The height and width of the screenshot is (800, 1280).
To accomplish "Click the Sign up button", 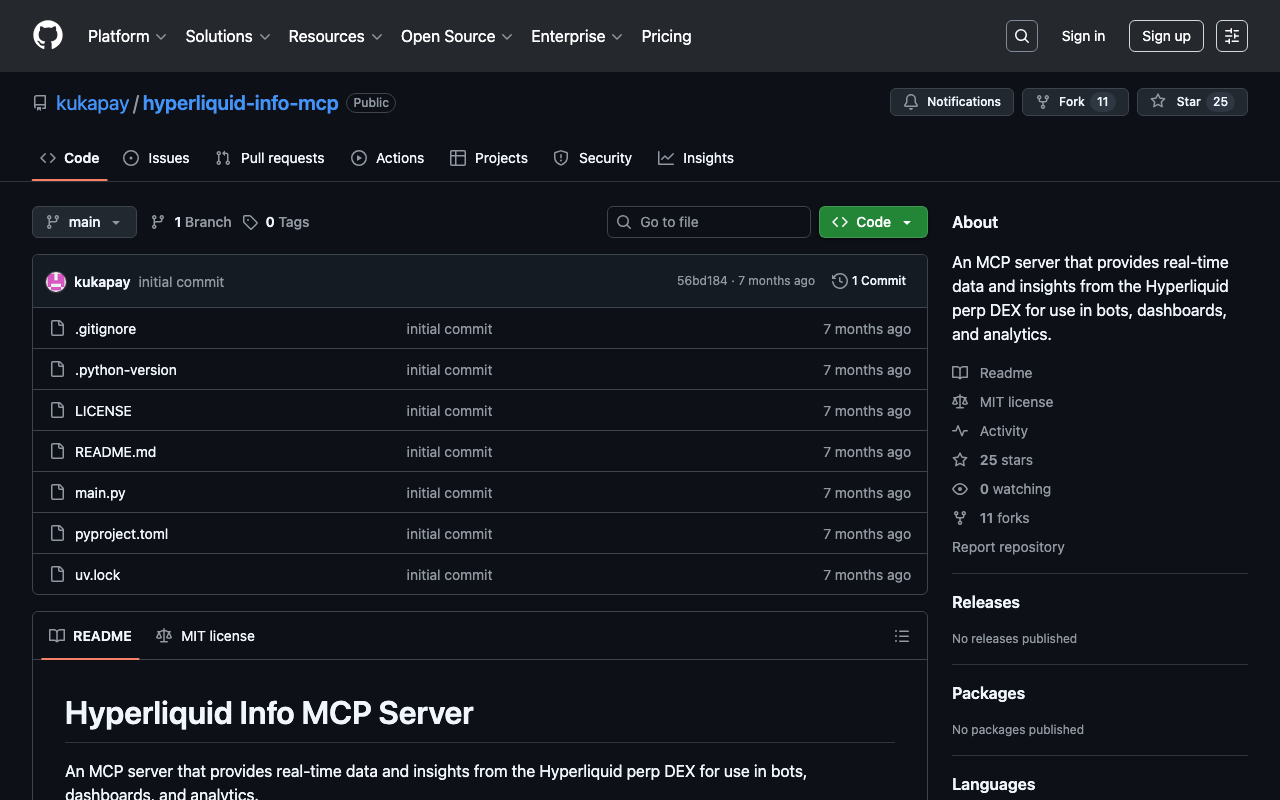I will click(x=1165, y=36).
